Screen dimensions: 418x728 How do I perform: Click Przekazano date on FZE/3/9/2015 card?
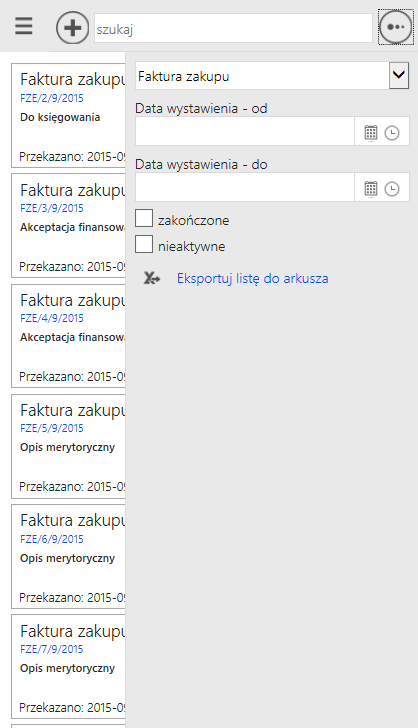point(72,267)
